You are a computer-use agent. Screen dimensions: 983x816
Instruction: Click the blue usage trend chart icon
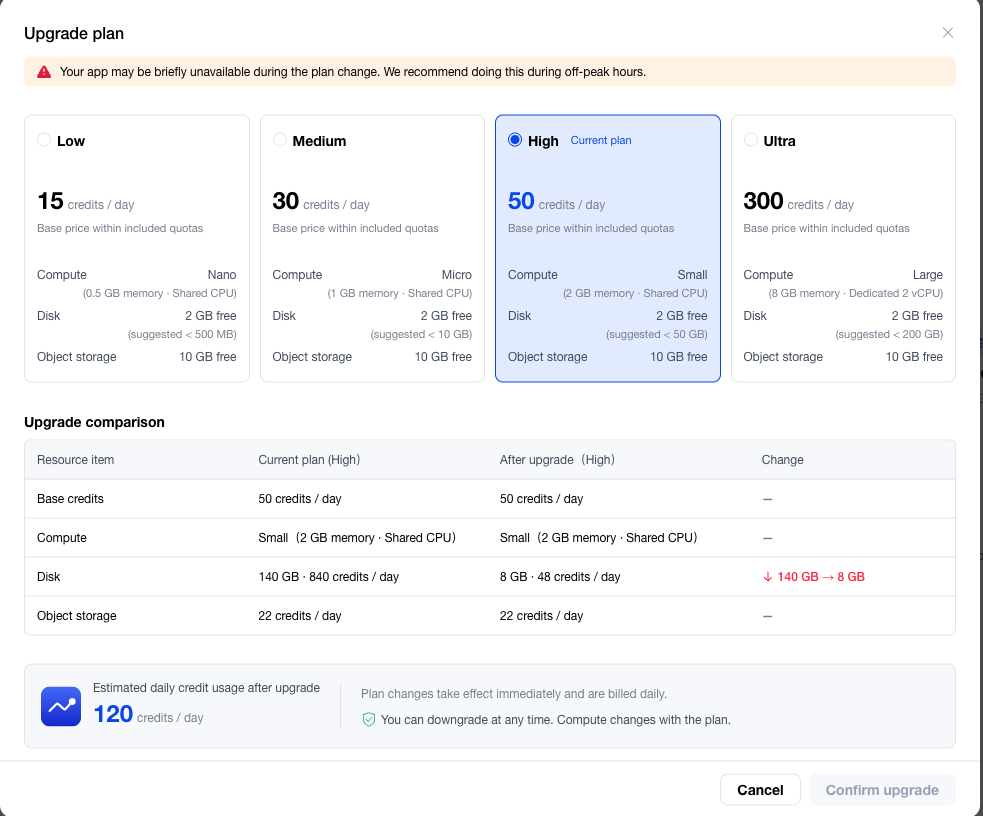pos(61,706)
